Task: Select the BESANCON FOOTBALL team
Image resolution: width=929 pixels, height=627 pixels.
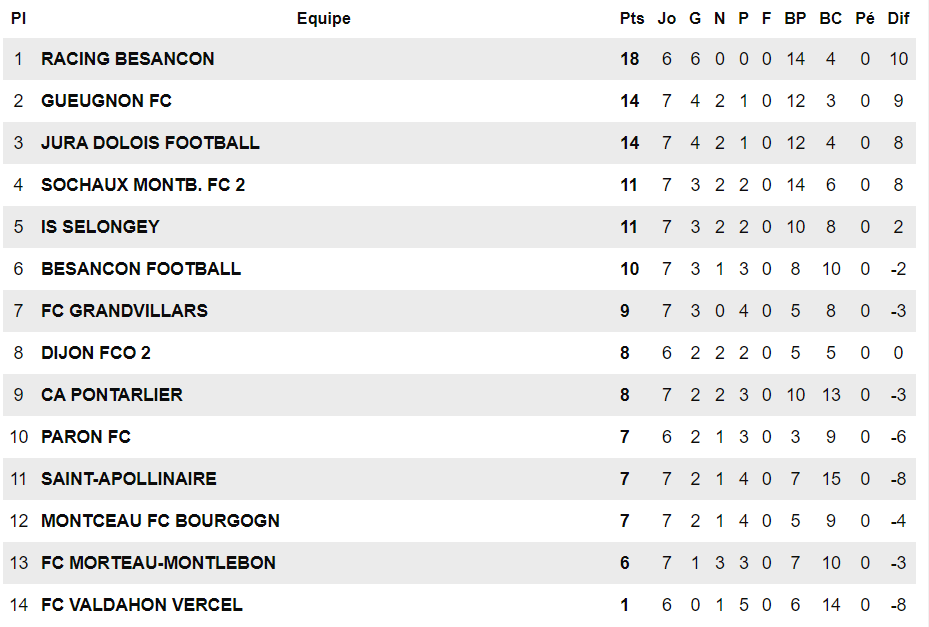Action: click(141, 269)
